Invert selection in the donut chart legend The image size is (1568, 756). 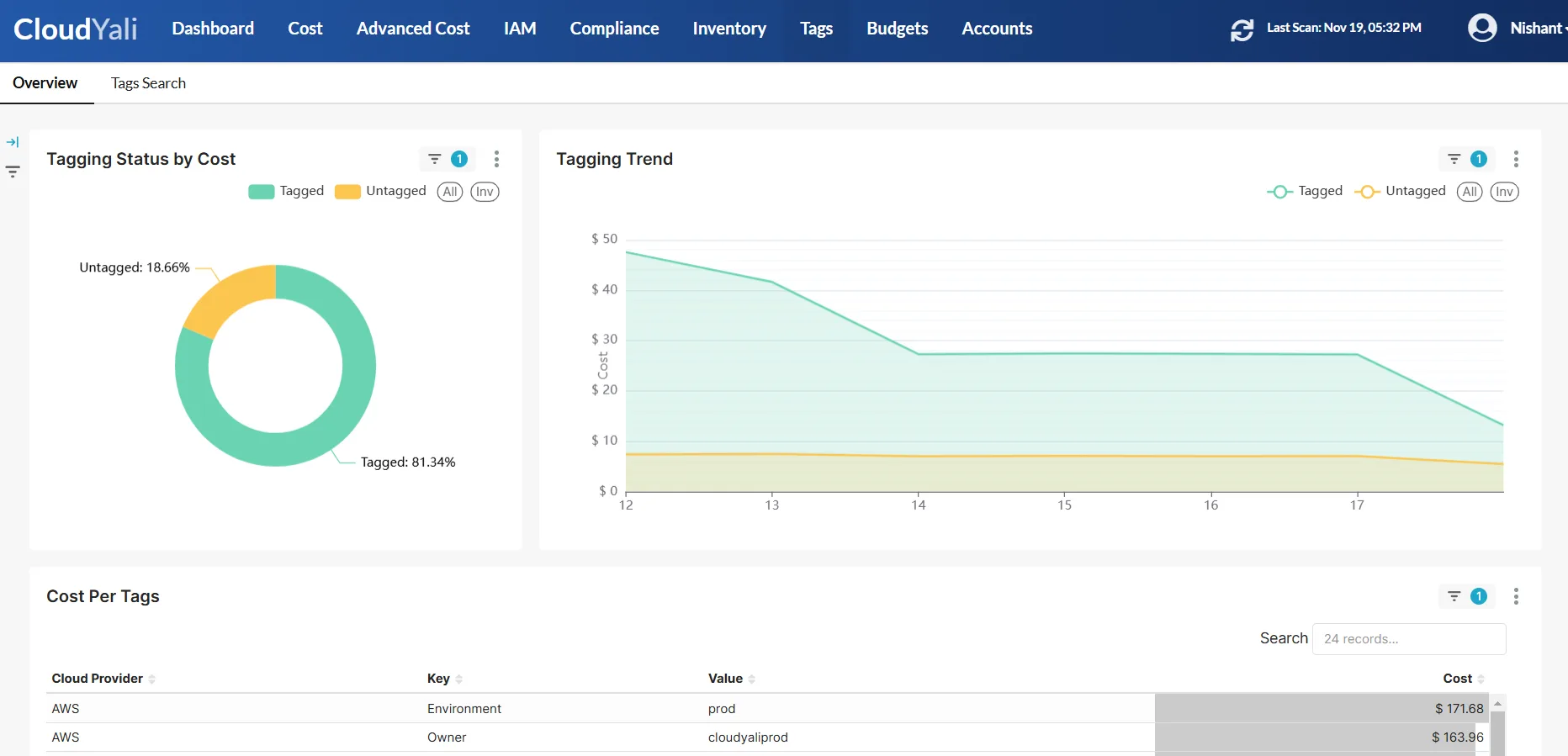pyautogui.click(x=485, y=192)
